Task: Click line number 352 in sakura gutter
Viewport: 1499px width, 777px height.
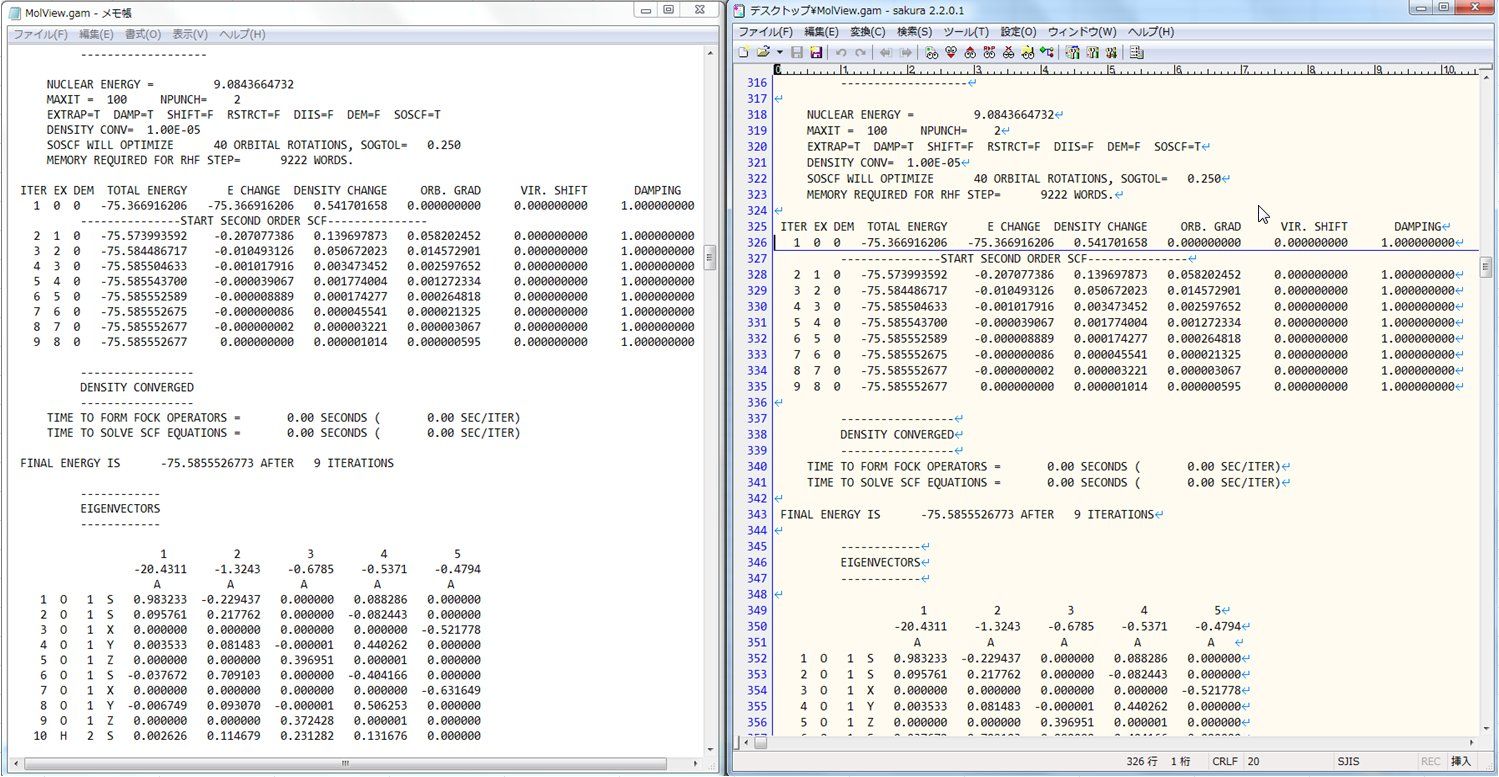Action: pyautogui.click(x=757, y=659)
